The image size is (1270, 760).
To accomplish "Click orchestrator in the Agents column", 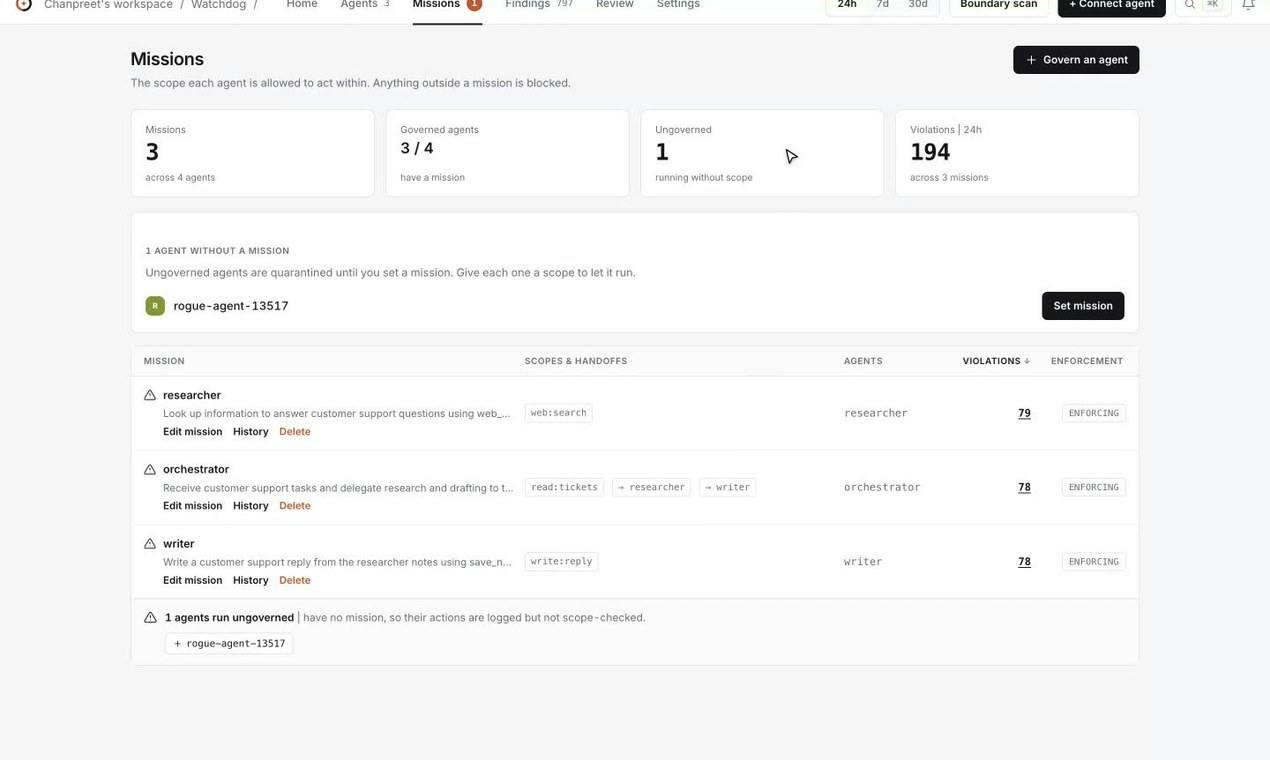I will tap(882, 488).
